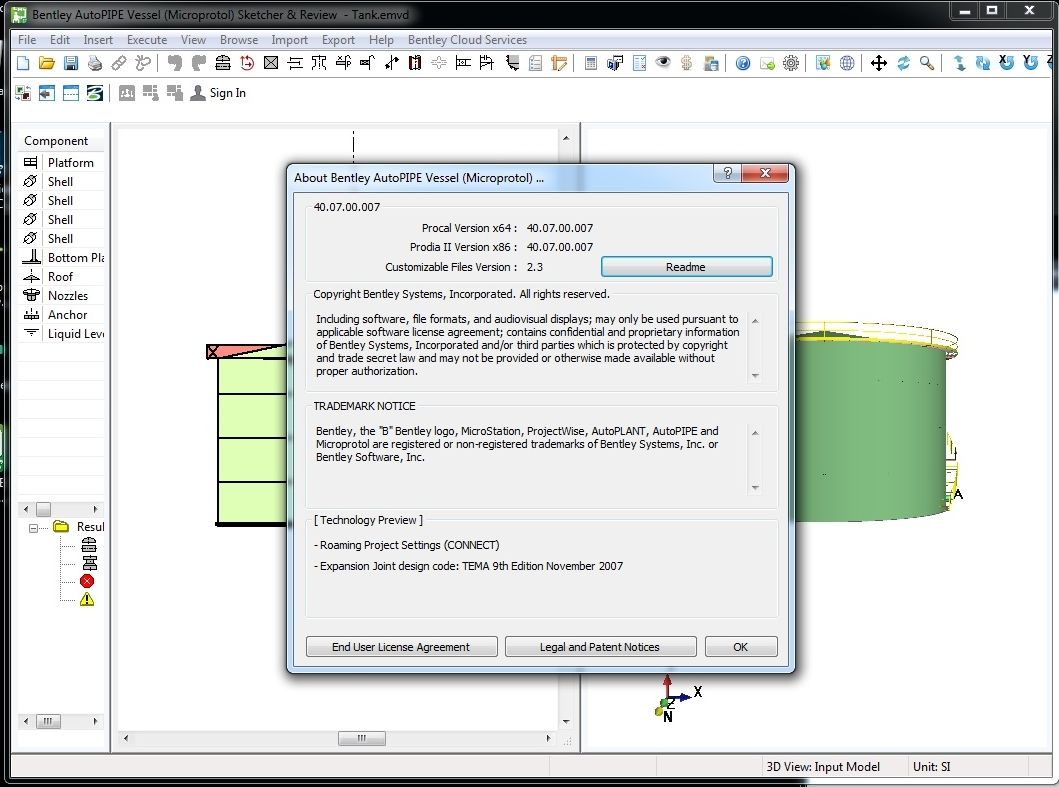Screen dimensions: 1059x787
Task: Open the Execute menu
Action: [147, 40]
